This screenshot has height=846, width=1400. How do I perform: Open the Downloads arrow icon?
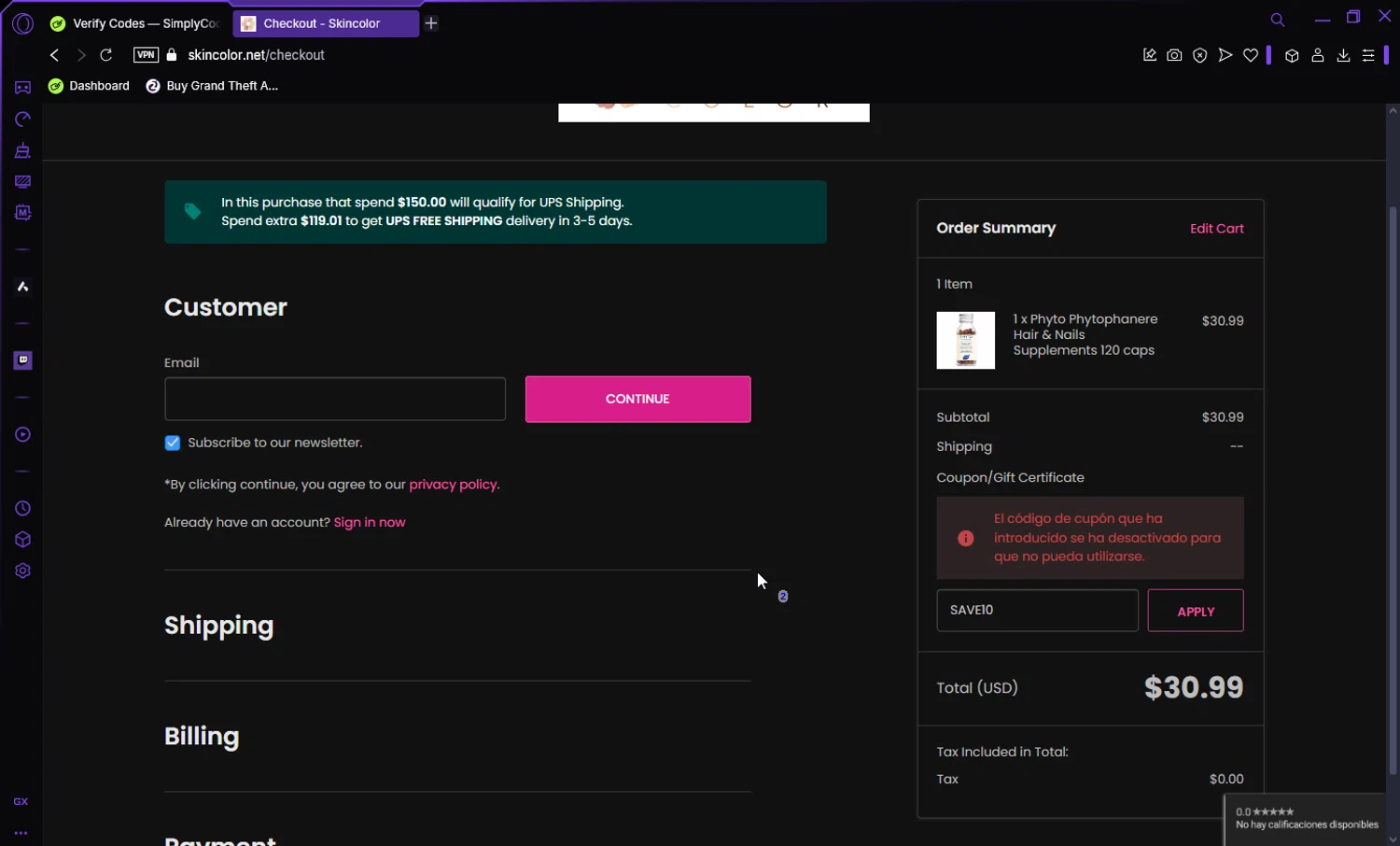click(1343, 55)
